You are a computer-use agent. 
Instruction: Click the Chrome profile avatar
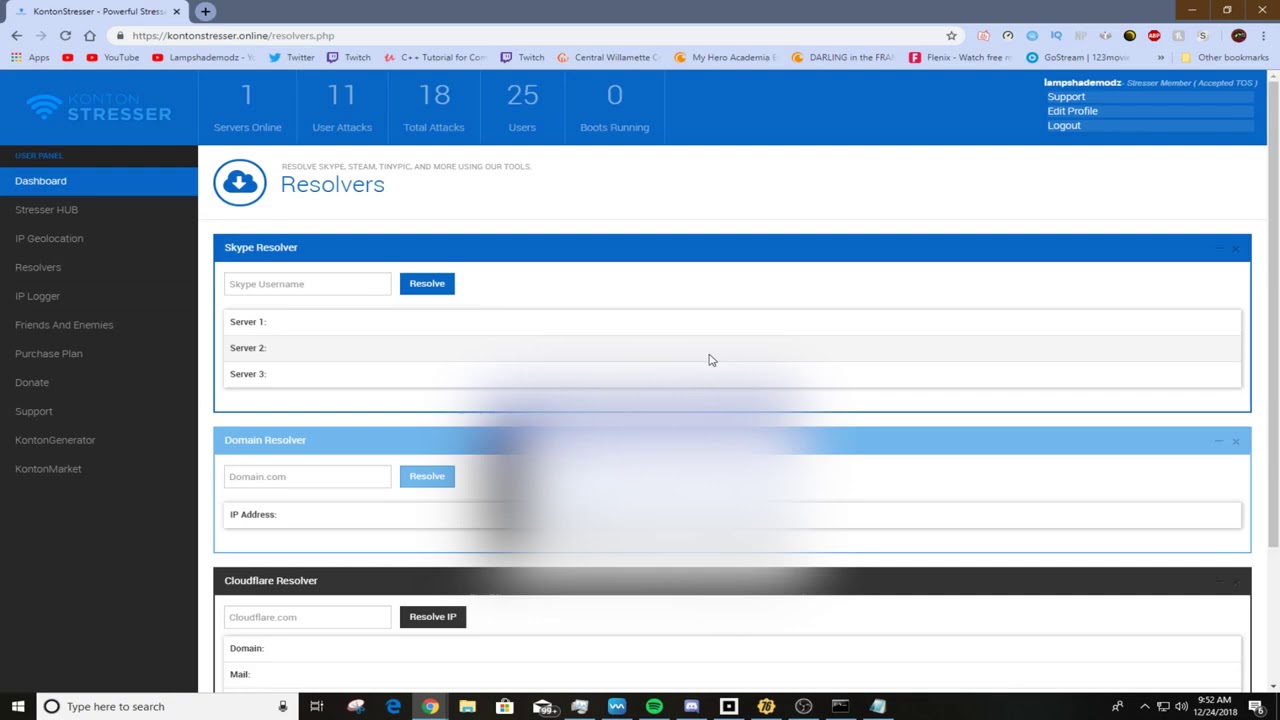[1238, 35]
